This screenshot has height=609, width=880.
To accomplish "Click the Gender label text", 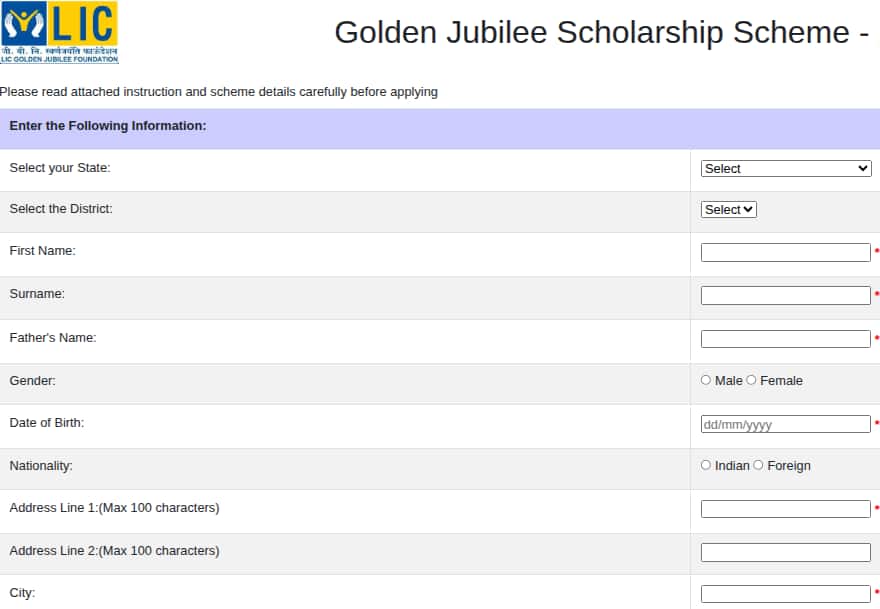I will click(33, 381).
